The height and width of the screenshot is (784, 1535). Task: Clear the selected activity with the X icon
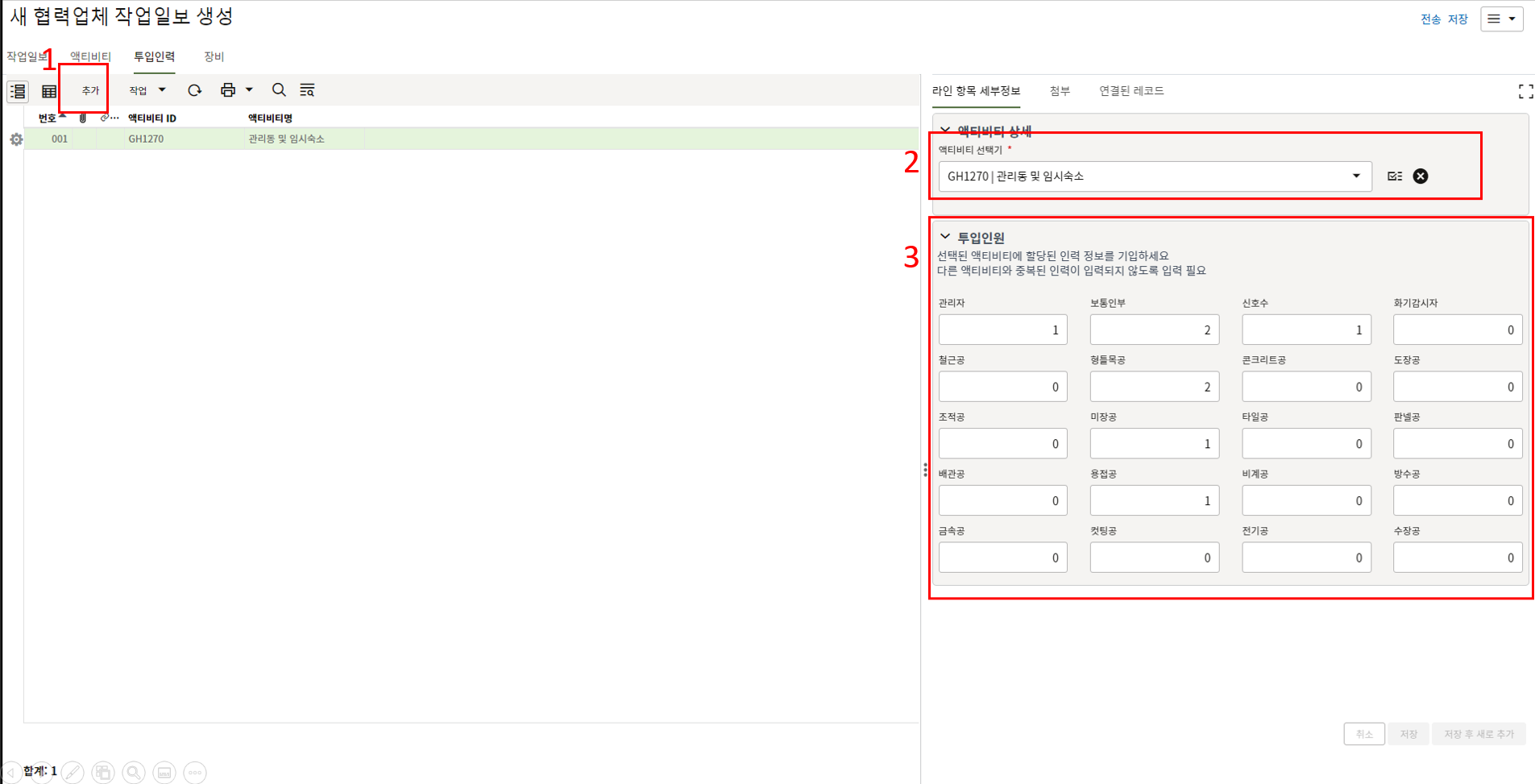(1421, 176)
